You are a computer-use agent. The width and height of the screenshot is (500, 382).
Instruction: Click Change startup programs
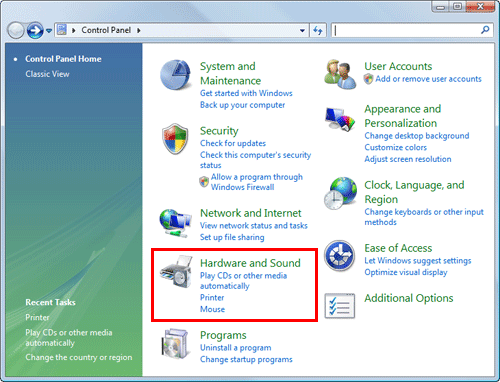(x=246, y=359)
